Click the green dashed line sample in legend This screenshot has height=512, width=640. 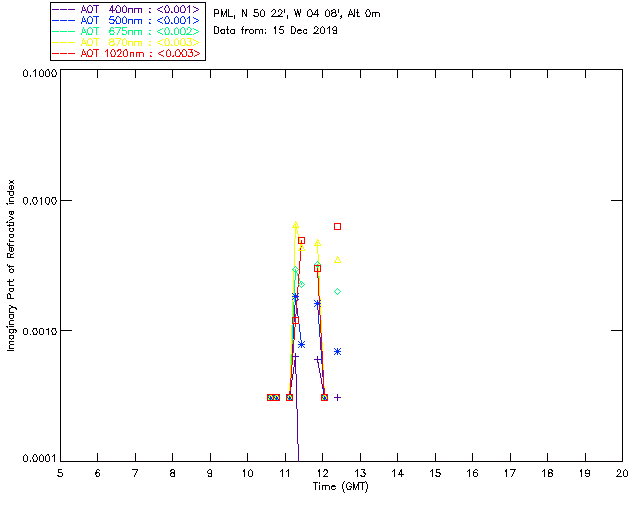(x=64, y=31)
